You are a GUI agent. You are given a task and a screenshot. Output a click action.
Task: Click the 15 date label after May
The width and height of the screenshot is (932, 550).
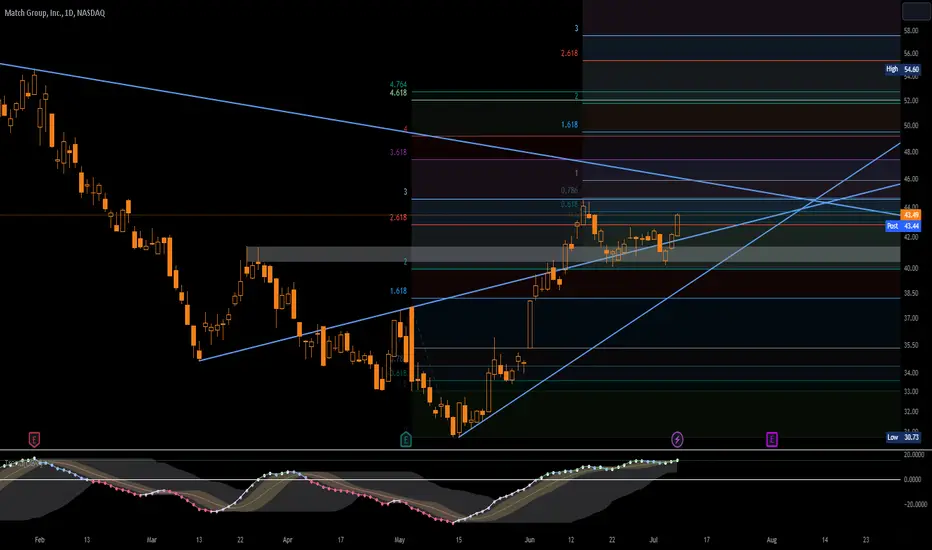point(459,540)
